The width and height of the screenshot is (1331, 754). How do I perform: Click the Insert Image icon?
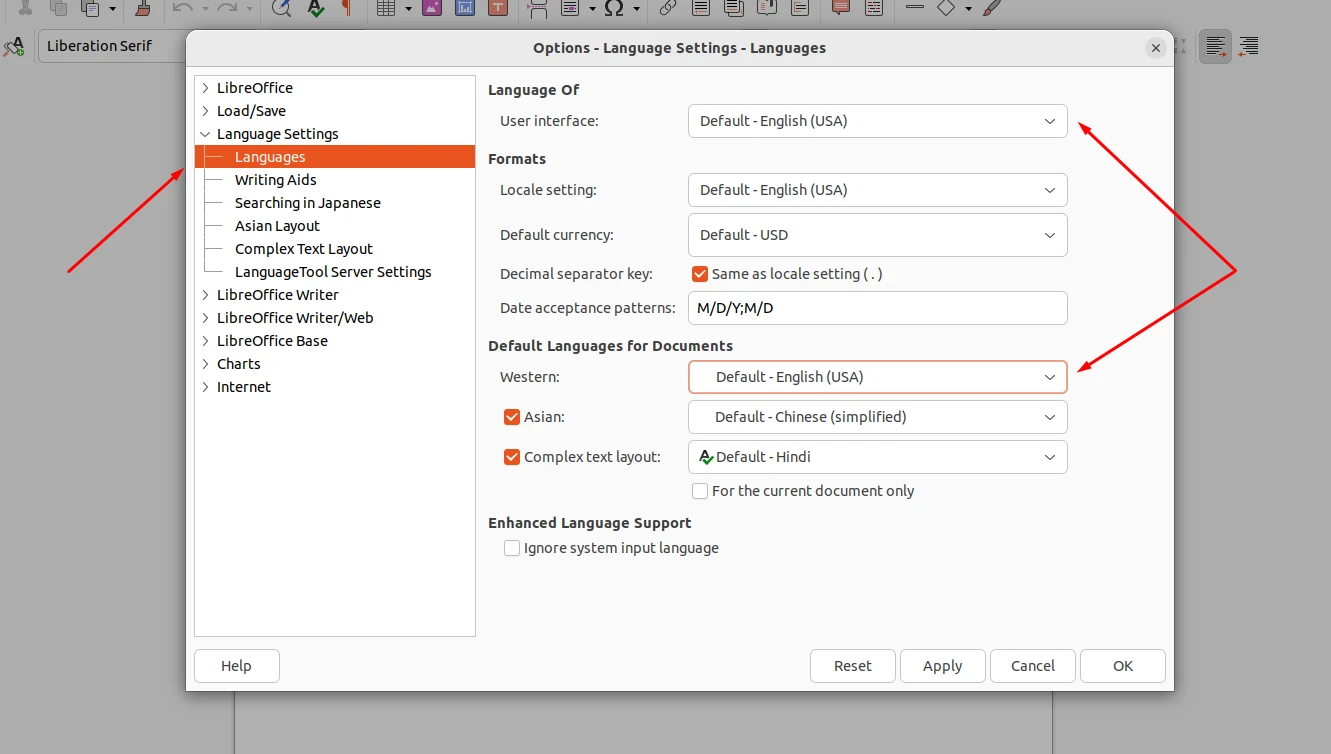(432, 8)
